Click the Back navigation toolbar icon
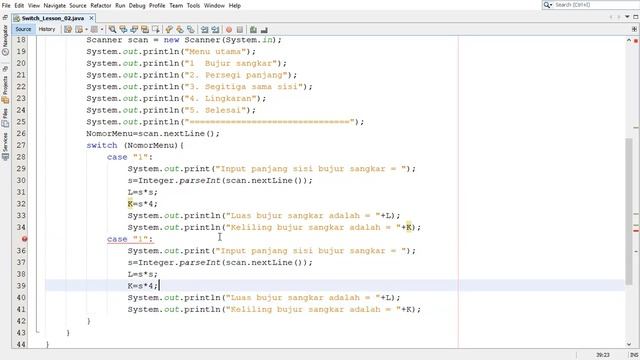Viewport: 640px width, 360px height. click(x=79, y=29)
